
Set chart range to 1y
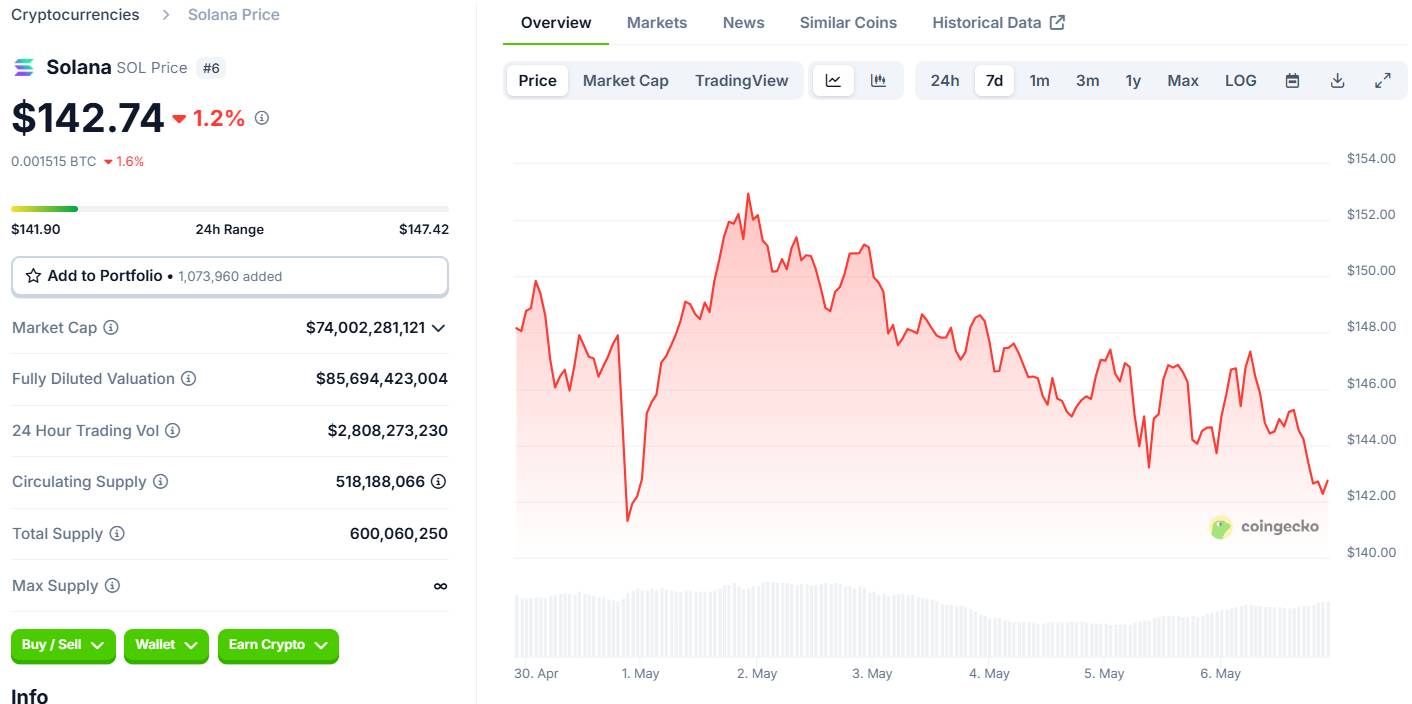tap(1133, 81)
